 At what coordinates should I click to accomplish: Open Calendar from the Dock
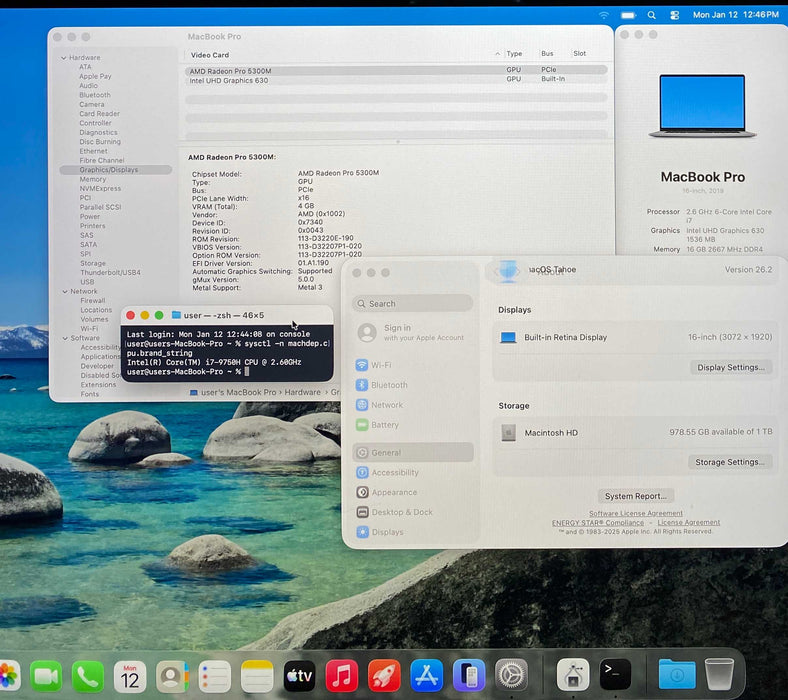pos(130,676)
